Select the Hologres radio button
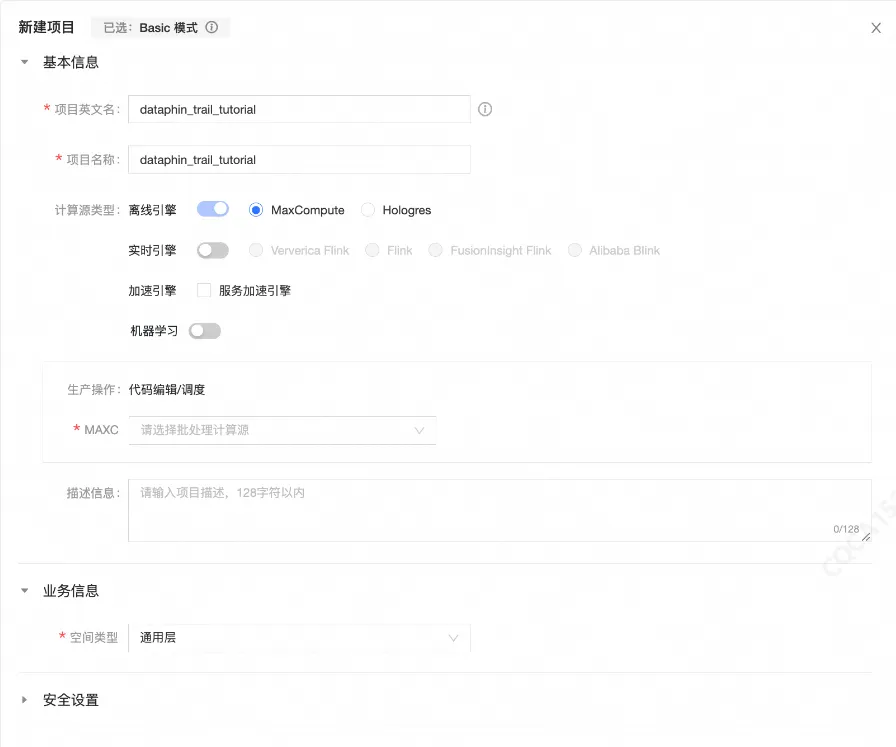The width and height of the screenshot is (896, 747). [x=367, y=210]
